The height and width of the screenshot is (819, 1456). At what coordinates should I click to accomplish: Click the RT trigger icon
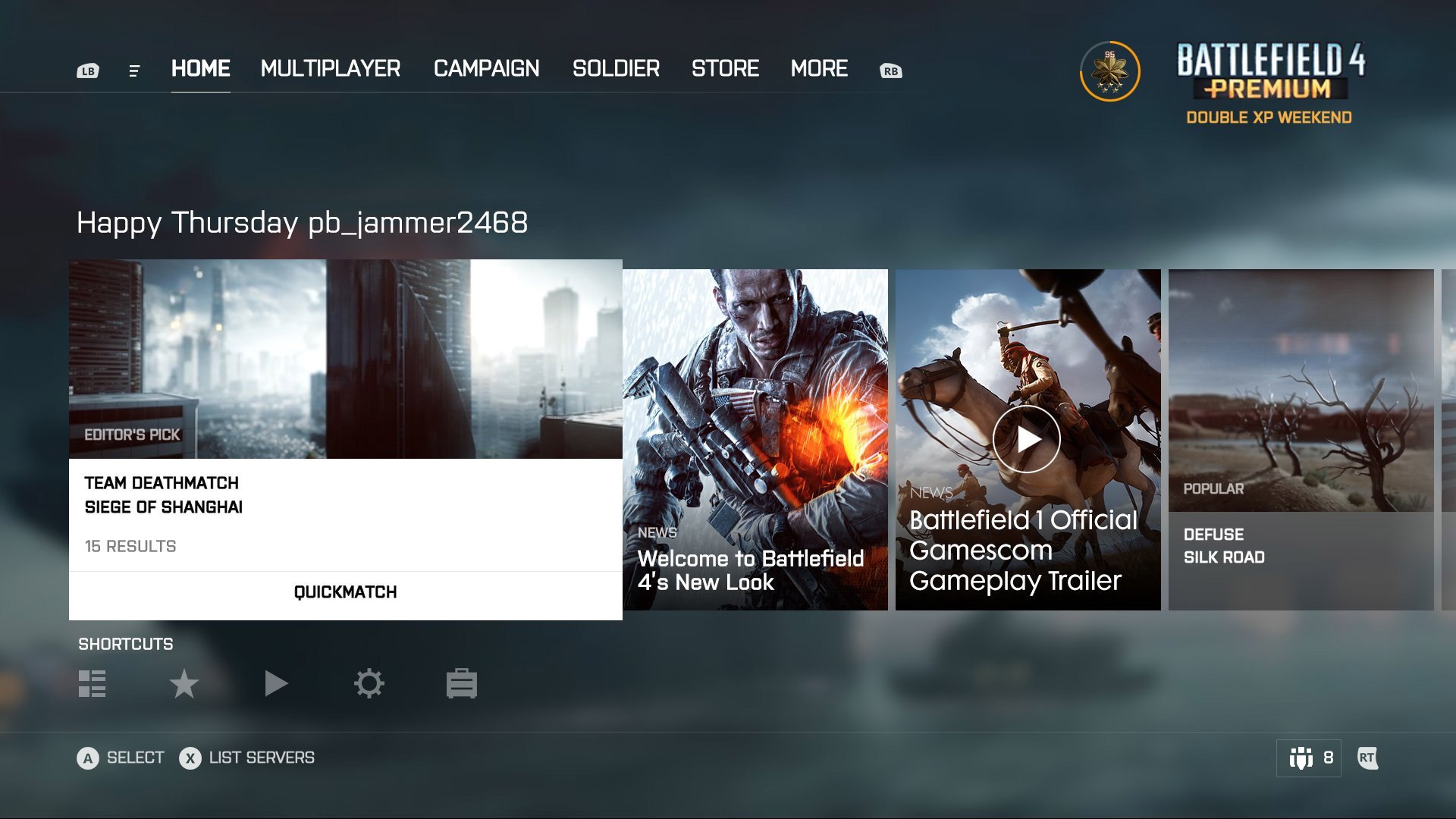tap(1367, 758)
